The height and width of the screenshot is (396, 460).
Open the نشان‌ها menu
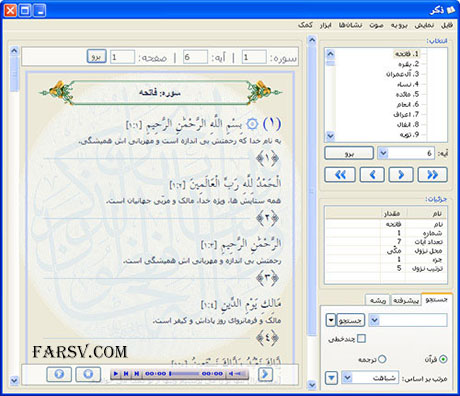pyautogui.click(x=350, y=25)
